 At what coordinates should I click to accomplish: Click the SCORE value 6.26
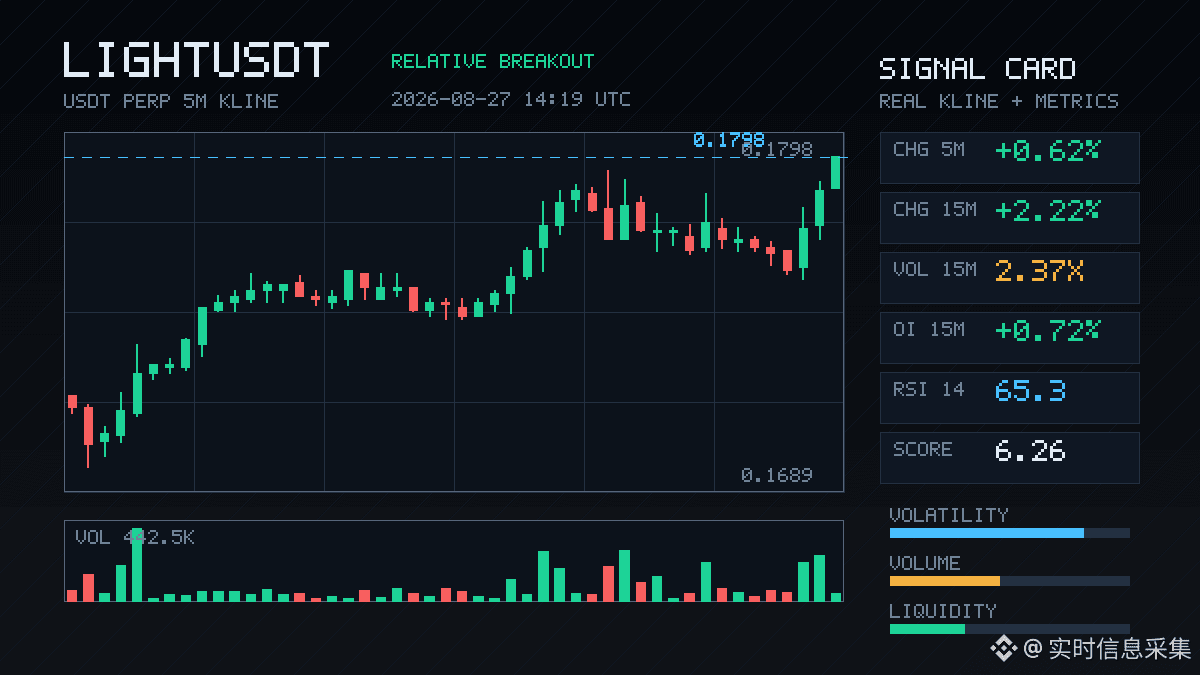click(x=1030, y=450)
